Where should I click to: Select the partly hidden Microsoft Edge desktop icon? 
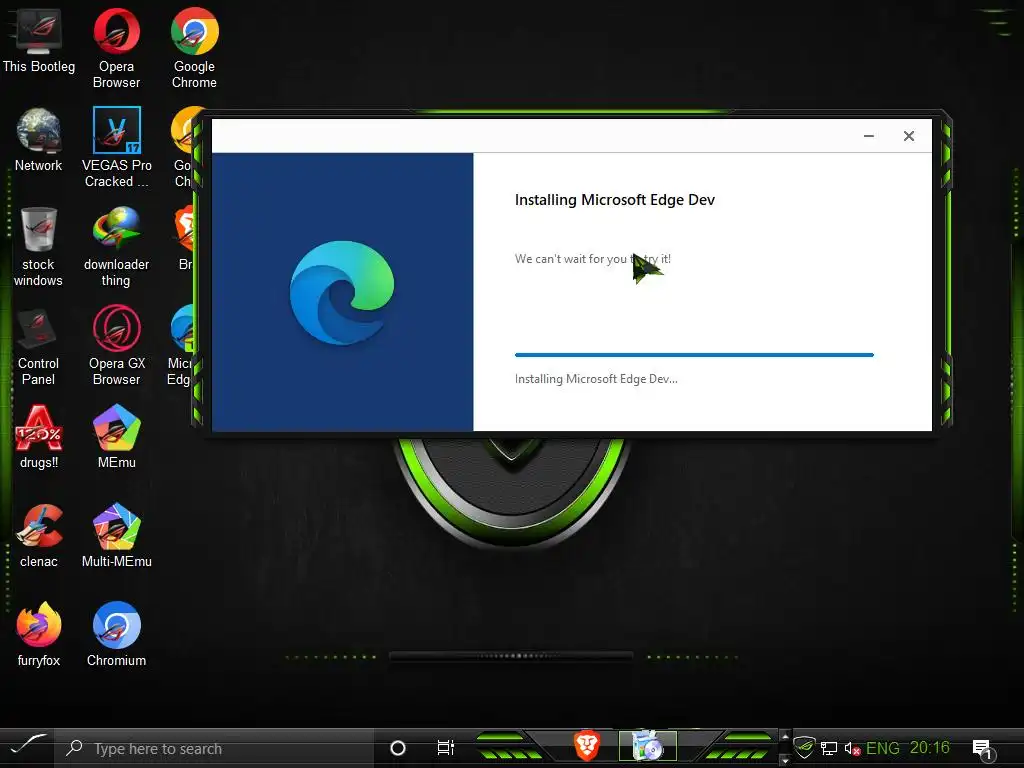click(180, 345)
